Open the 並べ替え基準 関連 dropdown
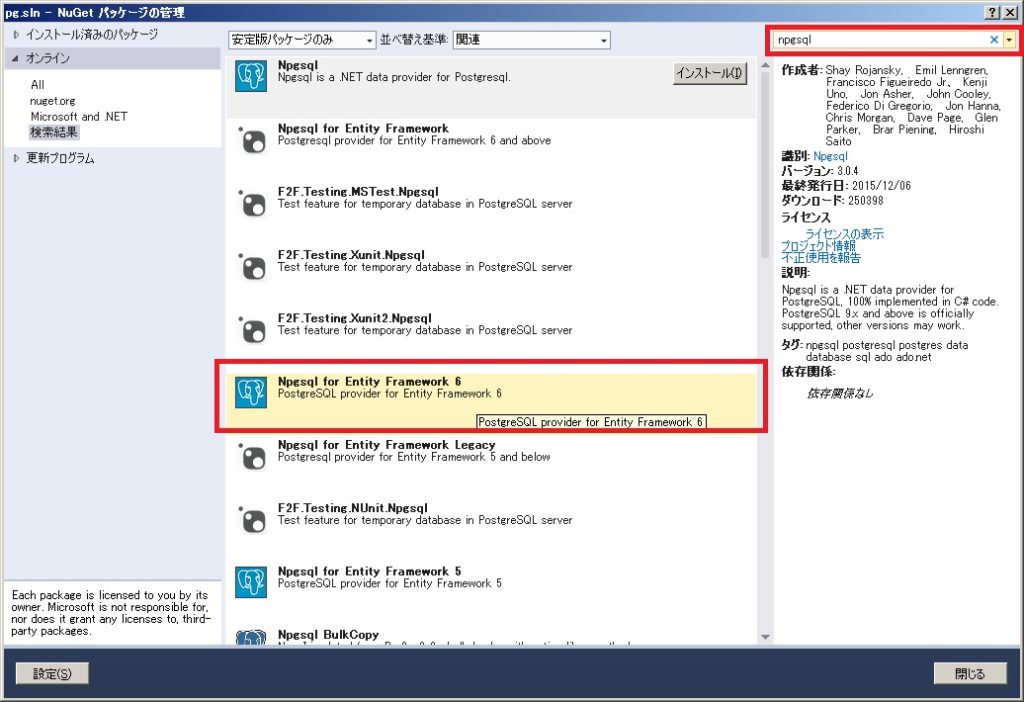The width and height of the screenshot is (1024, 702). click(x=532, y=40)
